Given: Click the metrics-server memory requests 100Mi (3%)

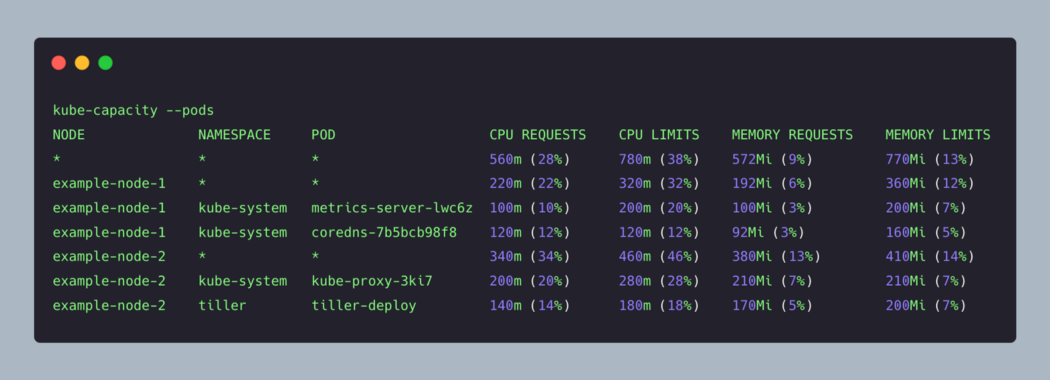Looking at the screenshot, I should (772, 208).
